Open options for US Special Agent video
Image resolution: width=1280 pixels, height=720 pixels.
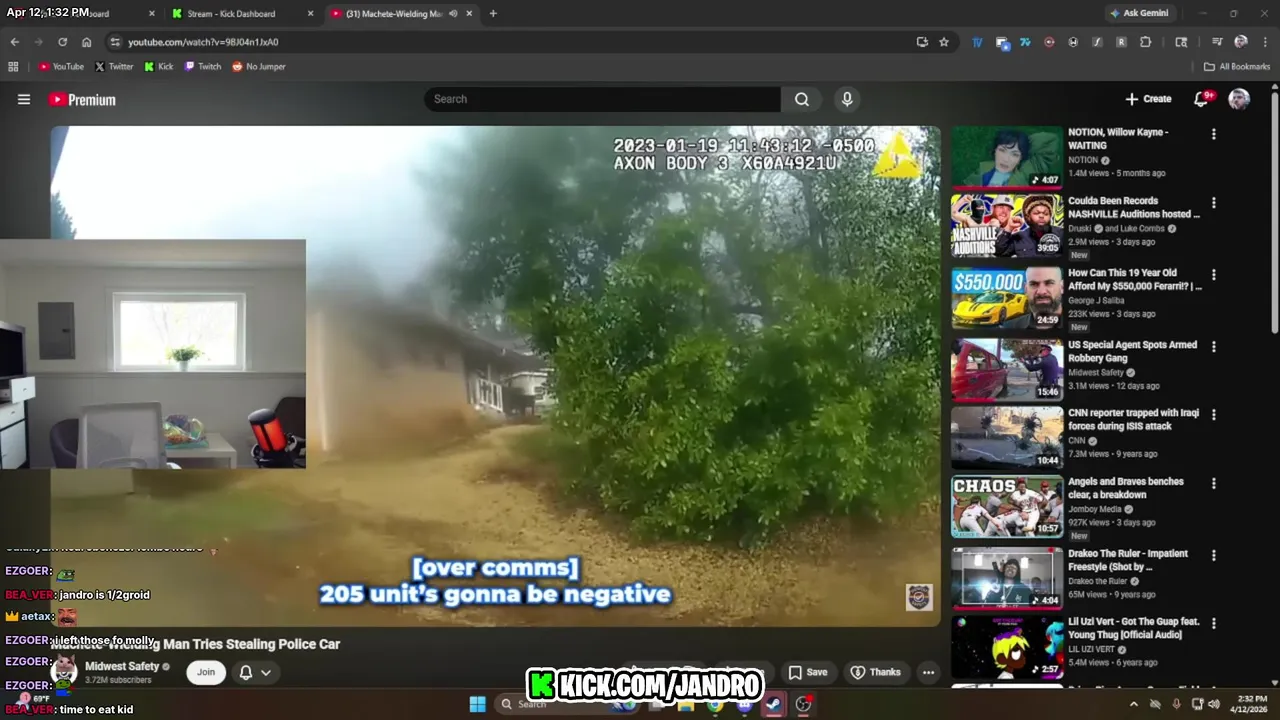(1214, 347)
